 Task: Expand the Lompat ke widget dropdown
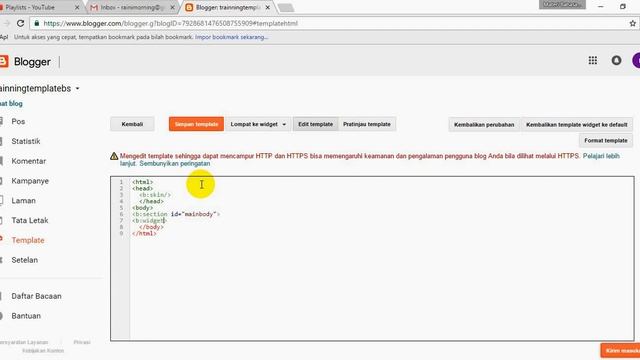258,124
